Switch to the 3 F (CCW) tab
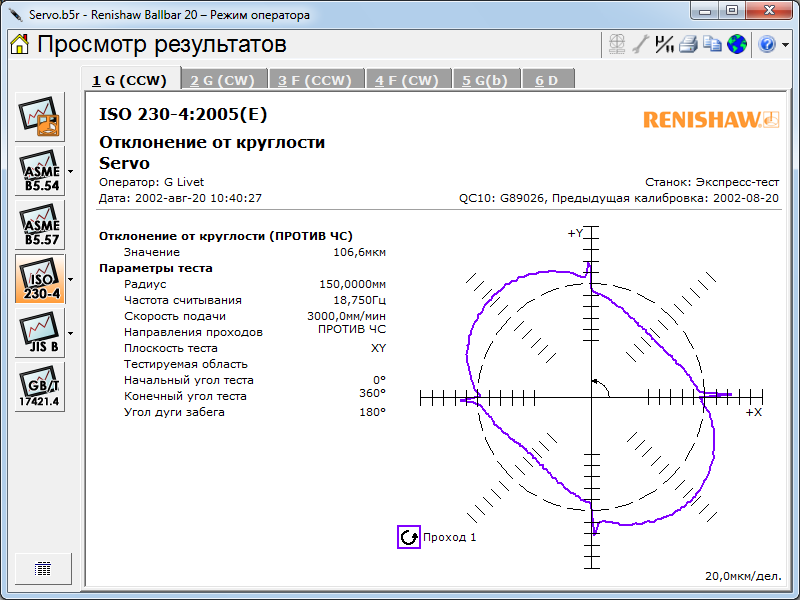The height and width of the screenshot is (600, 800). click(315, 80)
